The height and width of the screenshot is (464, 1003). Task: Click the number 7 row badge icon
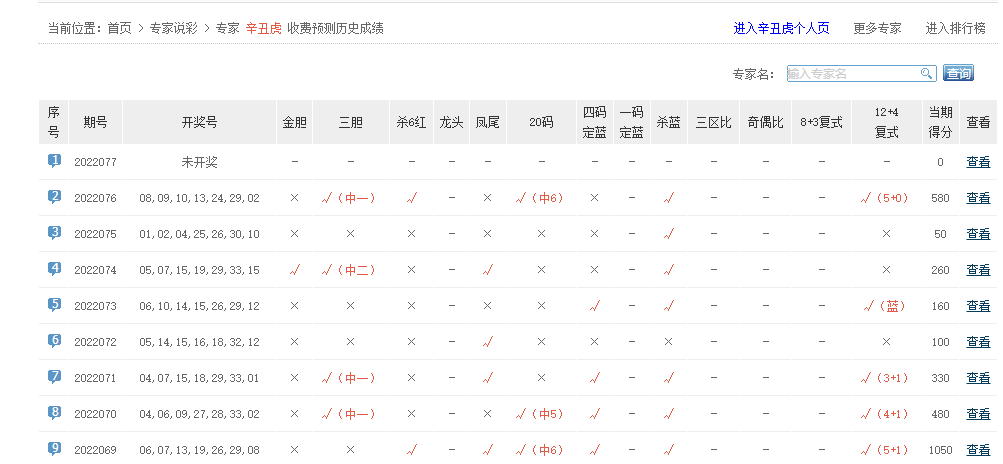[54, 377]
